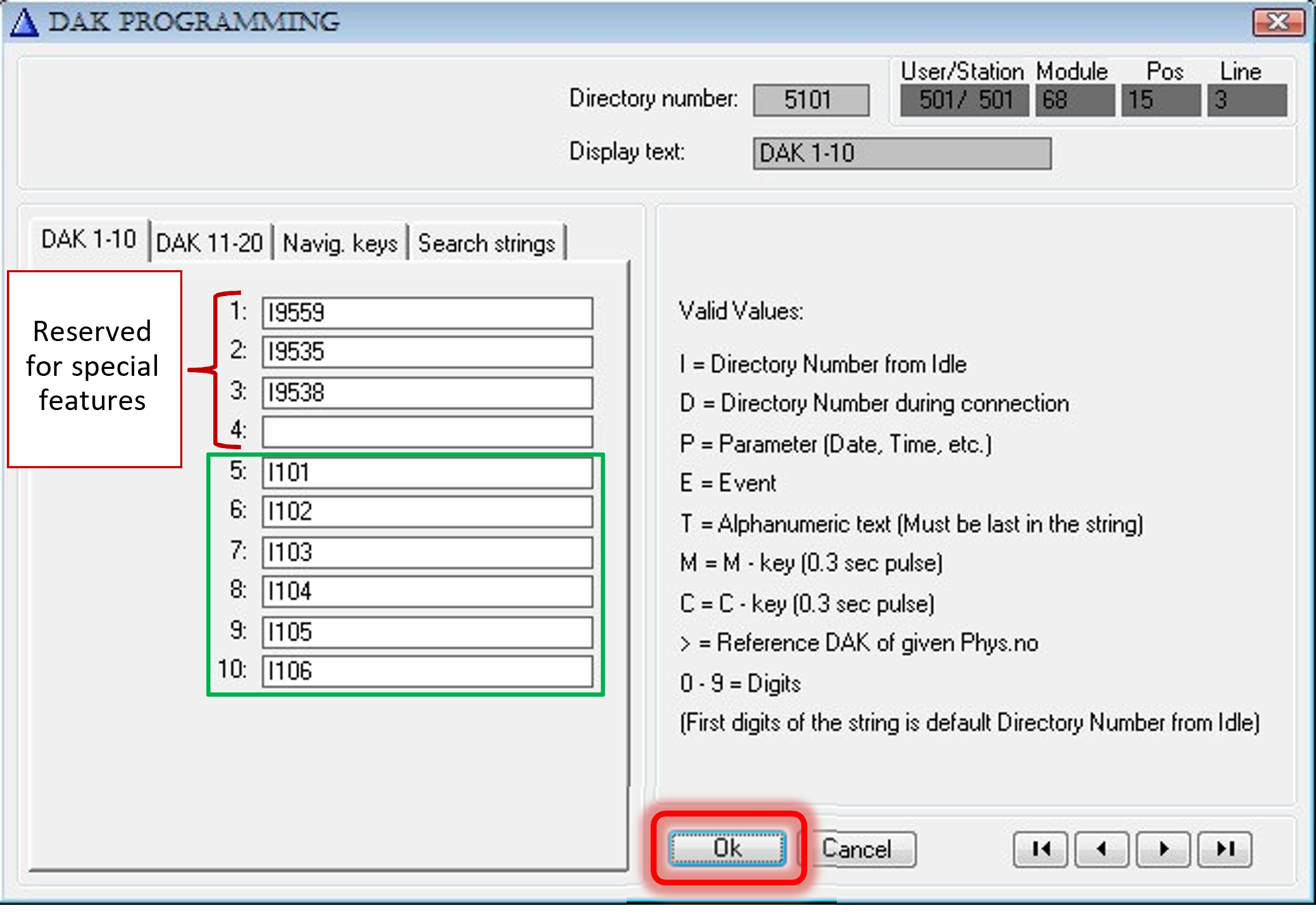Click the Directory number field 5101
Image resolution: width=1316 pixels, height=915 pixels.
click(810, 100)
